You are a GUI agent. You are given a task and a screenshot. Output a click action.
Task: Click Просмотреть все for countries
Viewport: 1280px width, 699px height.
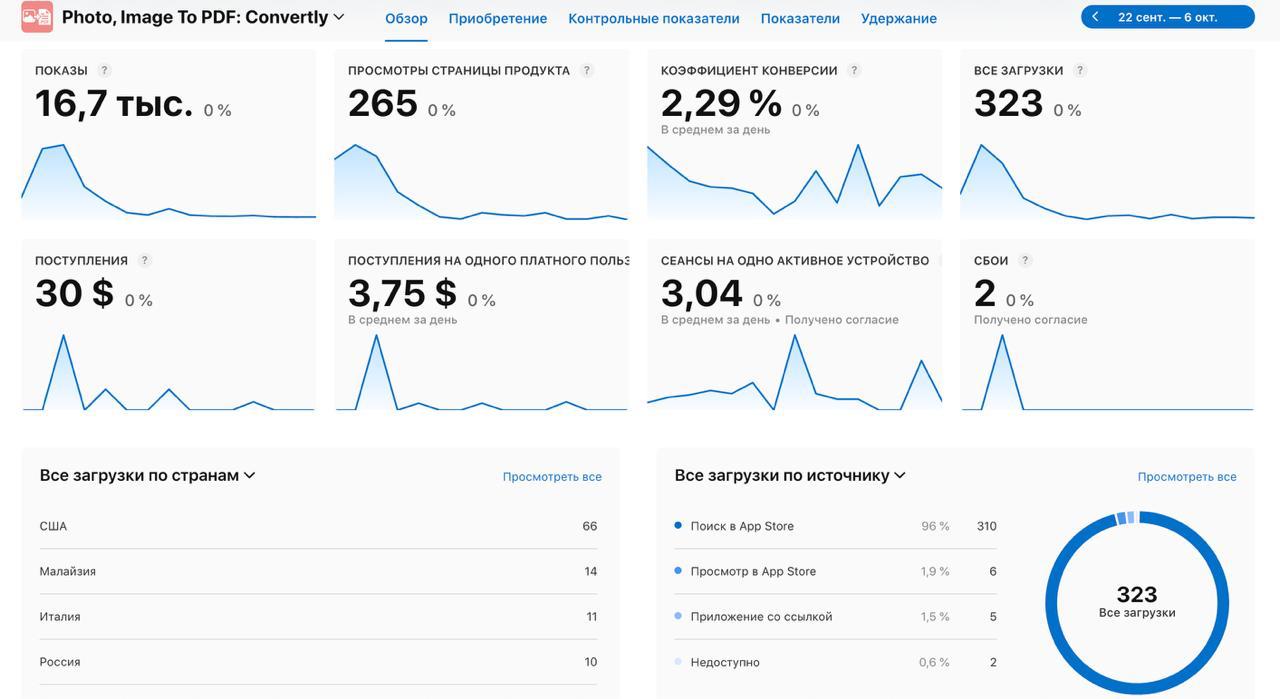click(552, 477)
